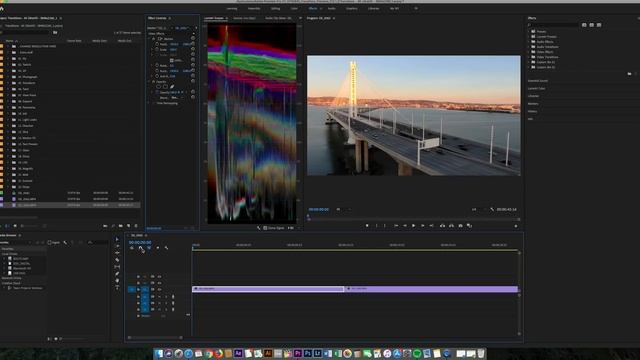The image size is (640, 360).
Task: Select the Track Select Forward tool
Action: pyautogui.click(x=117, y=246)
